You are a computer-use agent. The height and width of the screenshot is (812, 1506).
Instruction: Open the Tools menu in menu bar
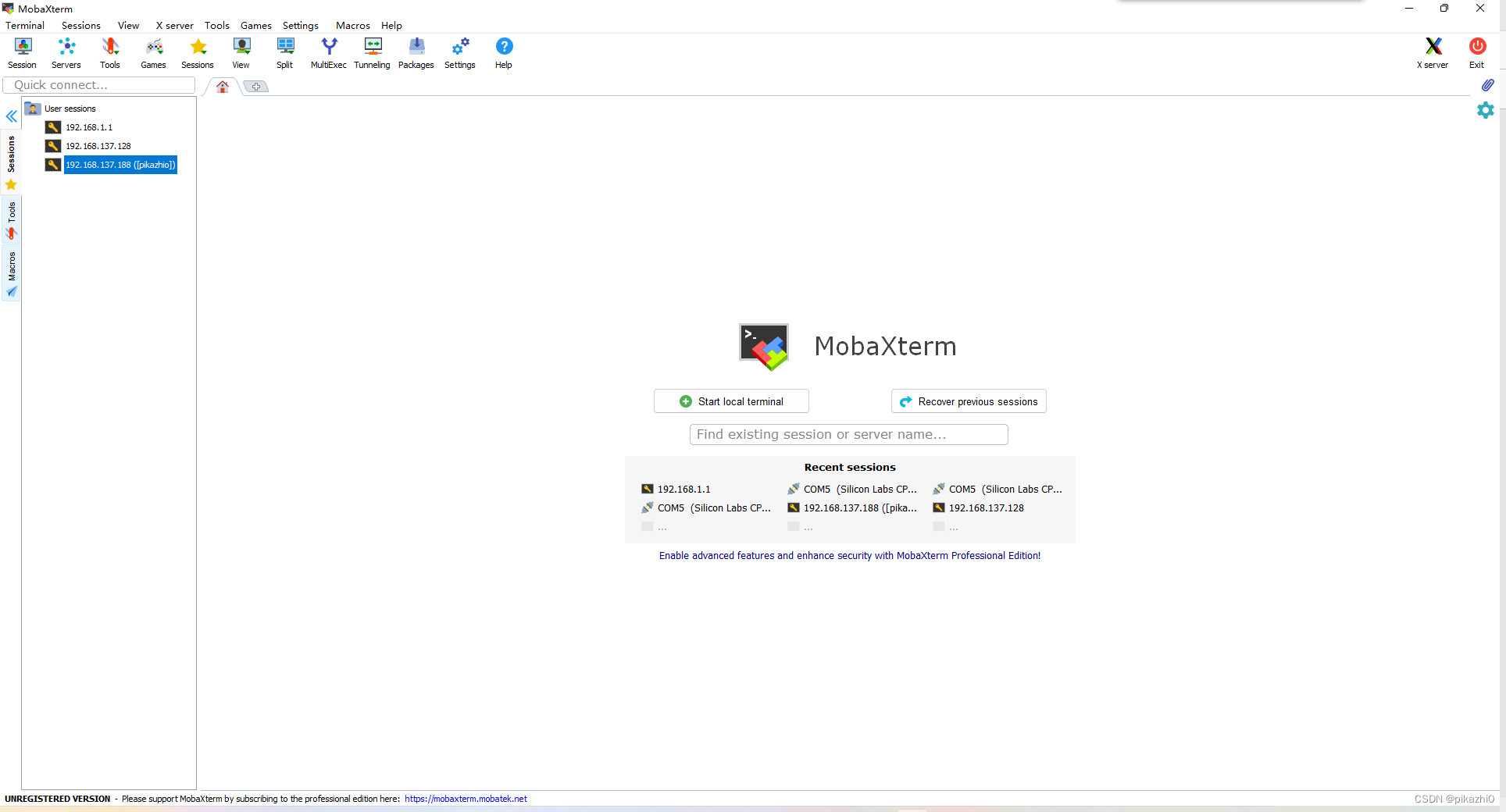217,26
